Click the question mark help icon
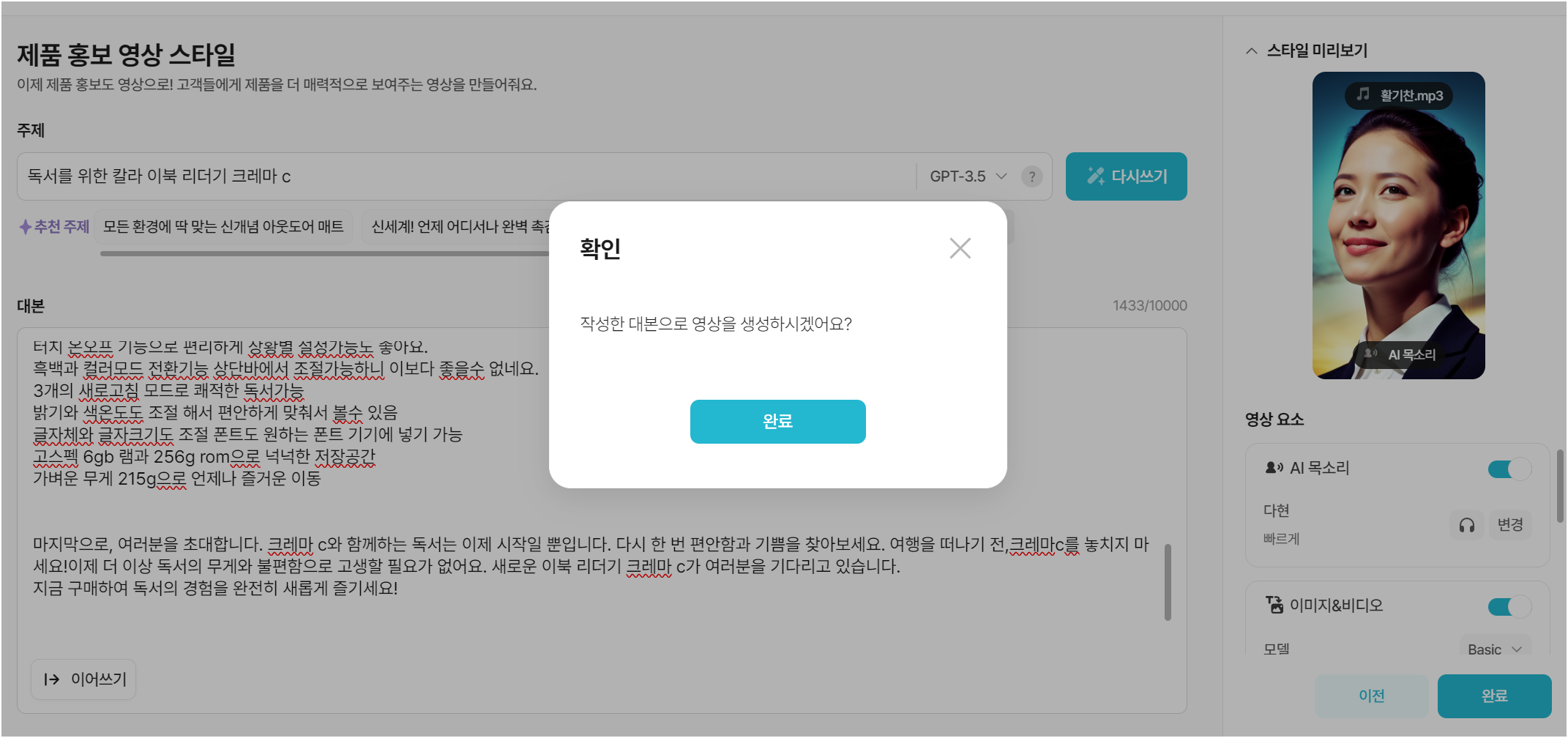This screenshot has height=738, width=1568. [x=1031, y=176]
